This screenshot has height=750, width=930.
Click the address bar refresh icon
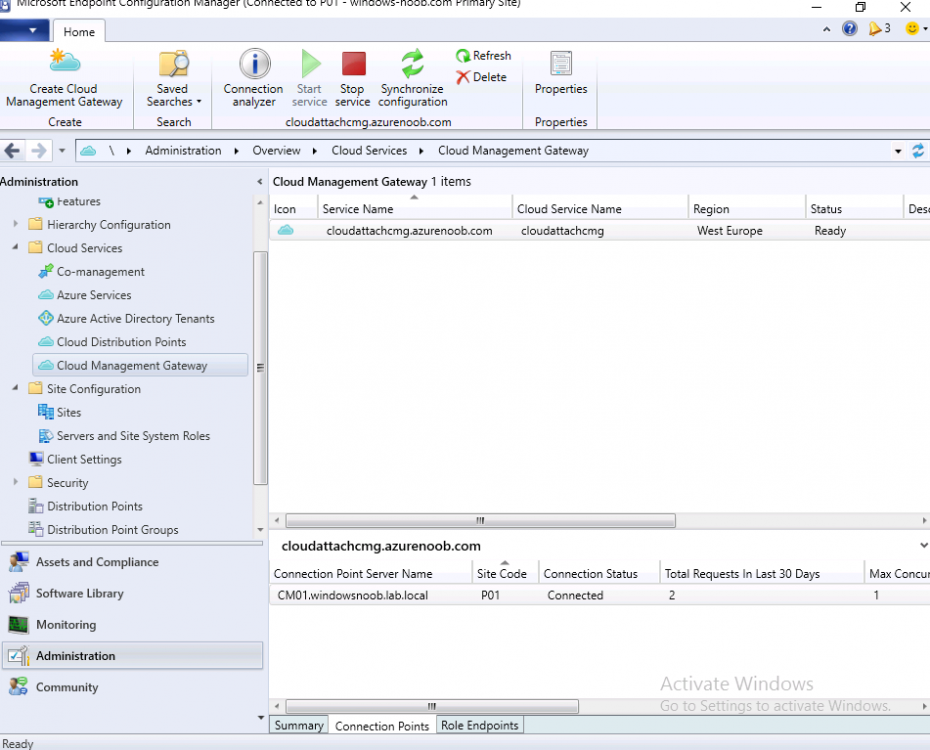click(918, 151)
